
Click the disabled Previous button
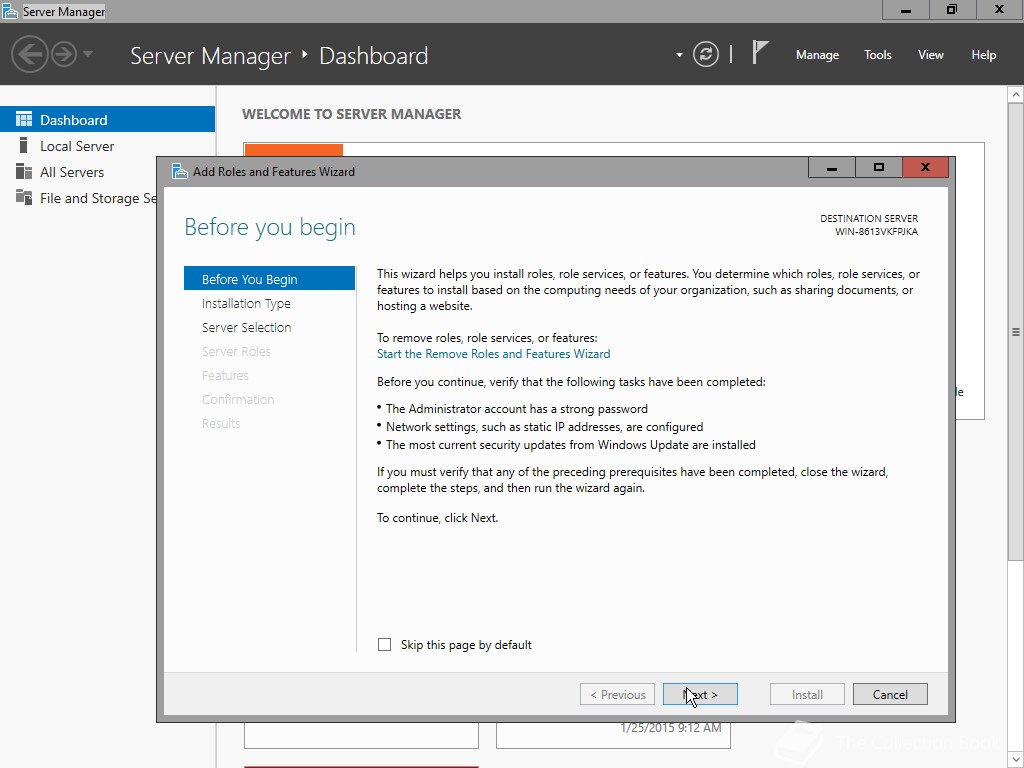(x=617, y=694)
